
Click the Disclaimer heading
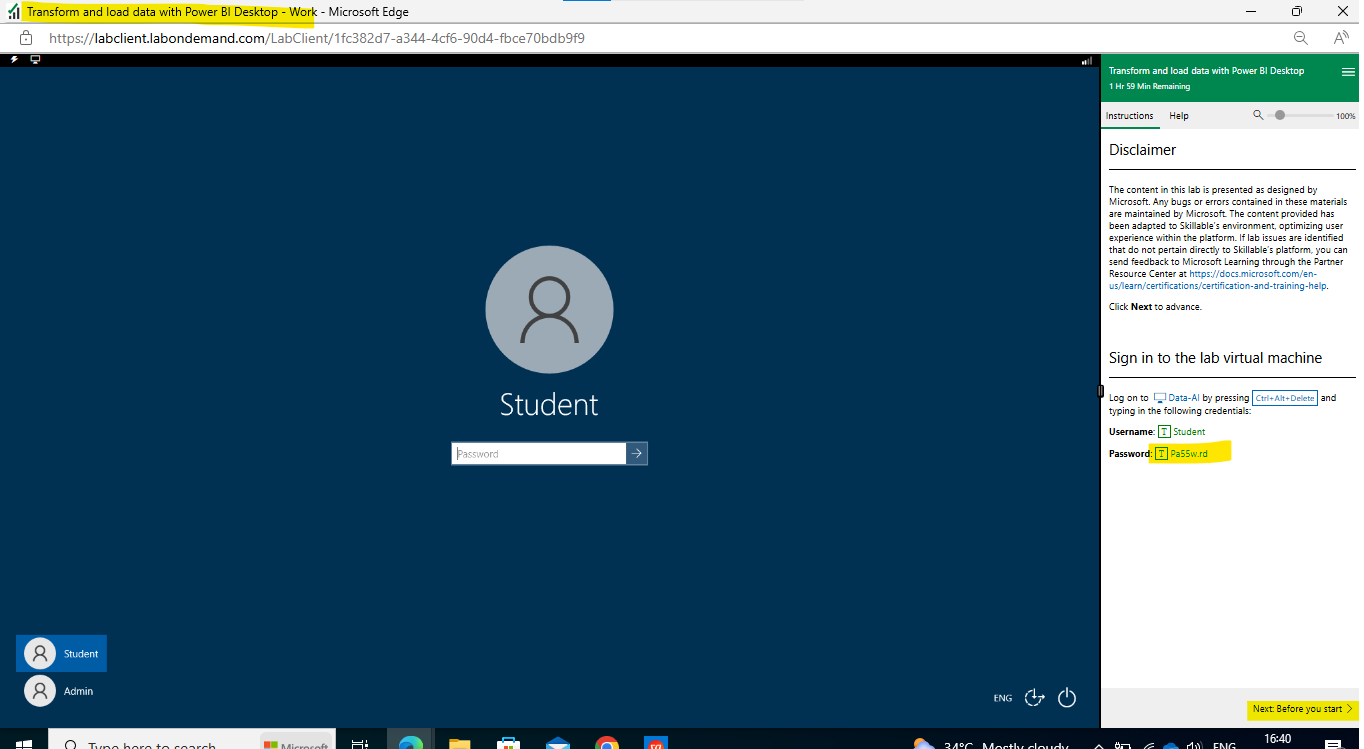tap(1143, 150)
